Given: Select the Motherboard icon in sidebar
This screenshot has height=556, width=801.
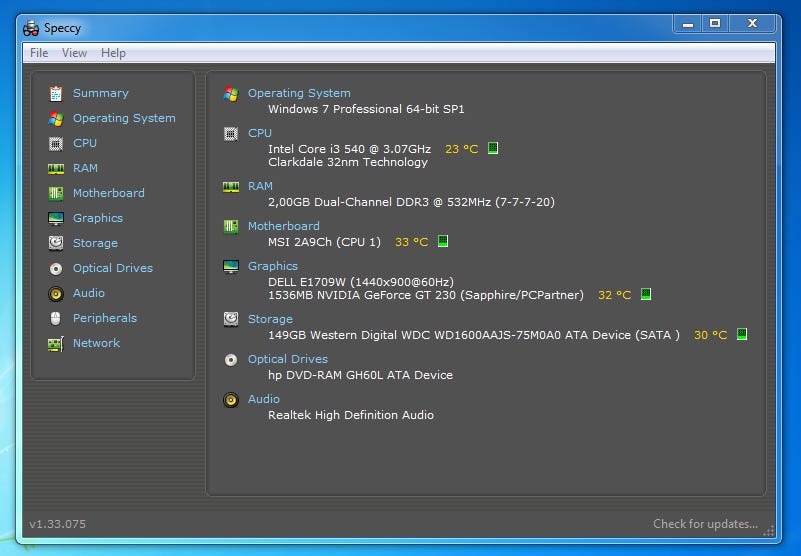Looking at the screenshot, I should coord(55,193).
